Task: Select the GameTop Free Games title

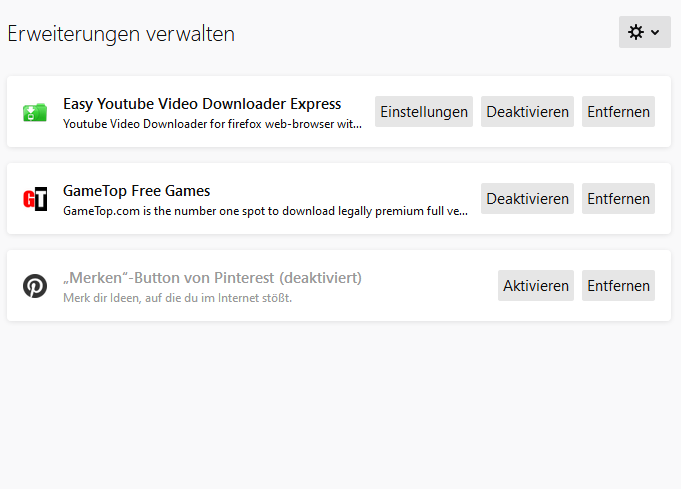Action: (136, 191)
